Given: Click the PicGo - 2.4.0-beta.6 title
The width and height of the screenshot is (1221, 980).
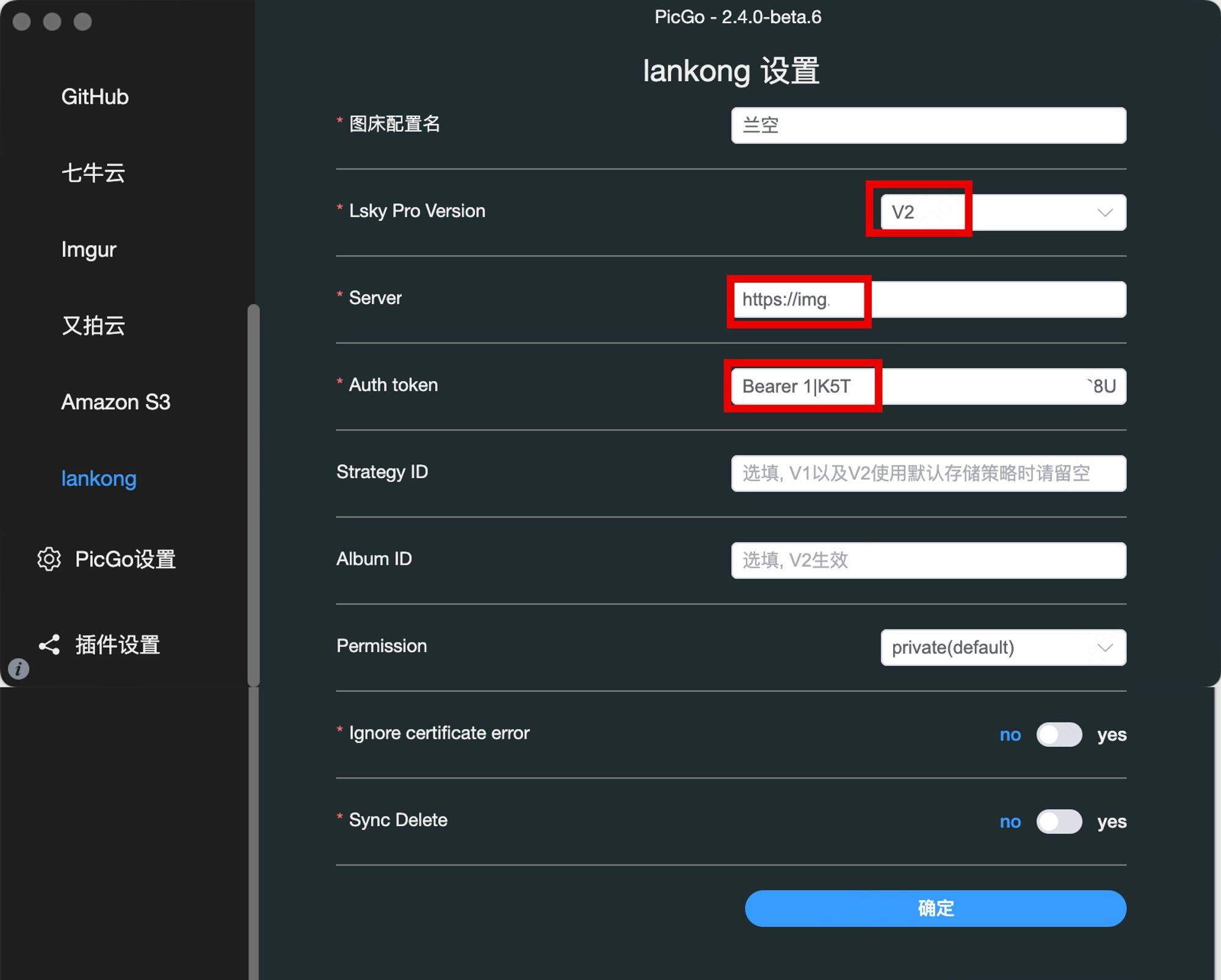Looking at the screenshot, I should 737,17.
